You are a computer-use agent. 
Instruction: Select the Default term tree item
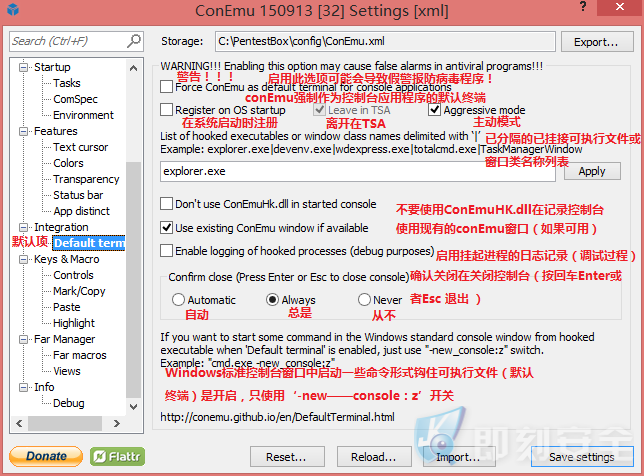click(89, 243)
